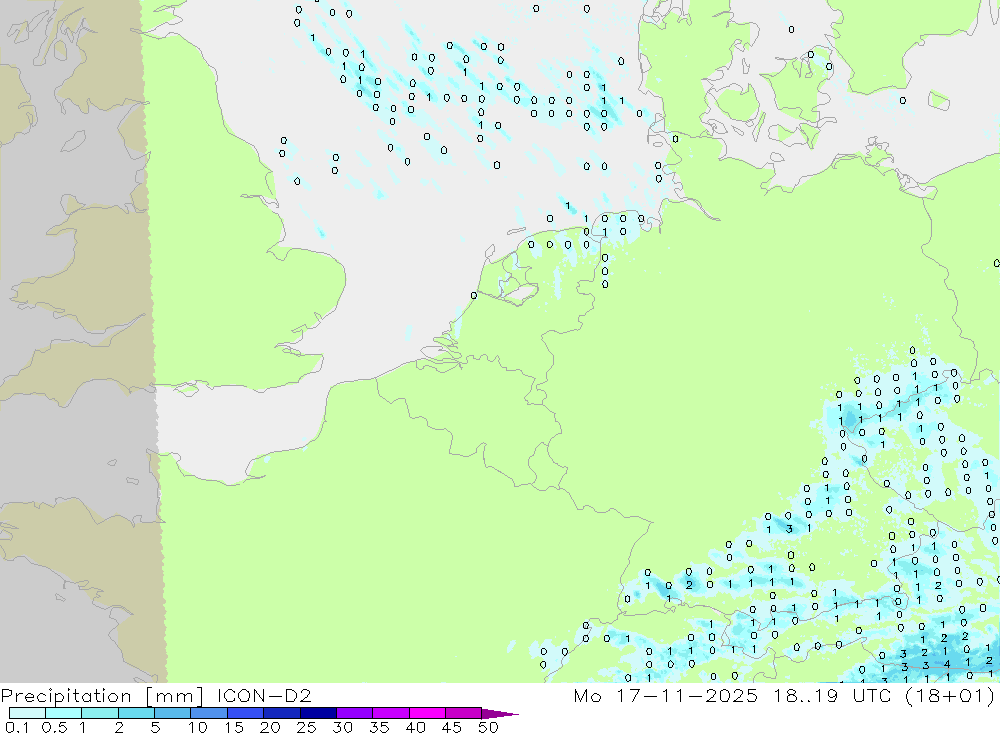The height and width of the screenshot is (733, 1000).
Task: Select the 2–5 mm legend color segment
Action: 136,713
